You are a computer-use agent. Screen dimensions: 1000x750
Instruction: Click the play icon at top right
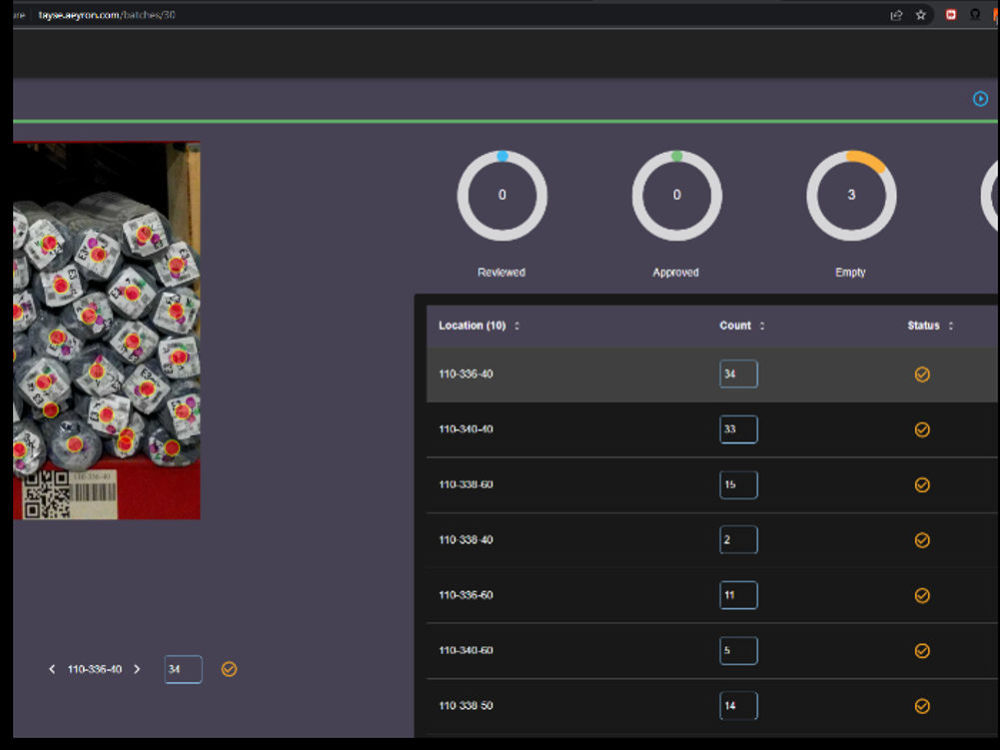coord(980,99)
